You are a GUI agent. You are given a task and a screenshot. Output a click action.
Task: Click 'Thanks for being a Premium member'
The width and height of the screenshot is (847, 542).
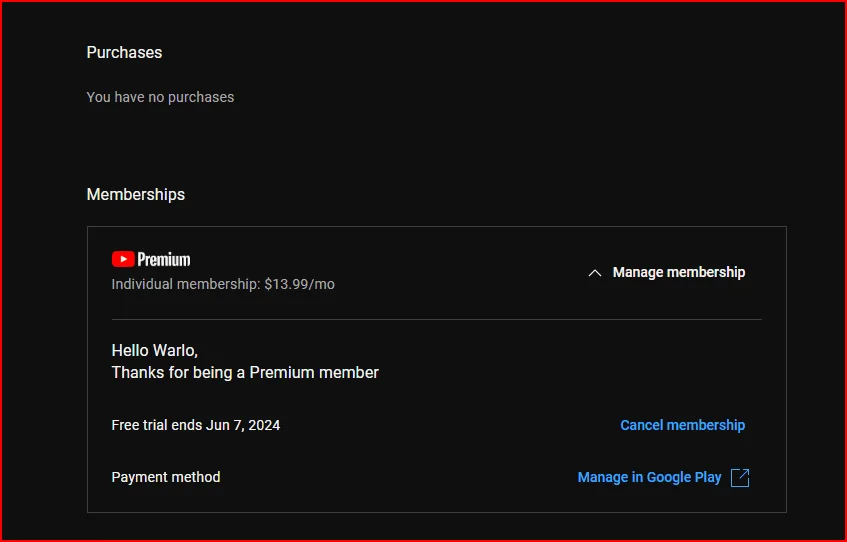[245, 373]
